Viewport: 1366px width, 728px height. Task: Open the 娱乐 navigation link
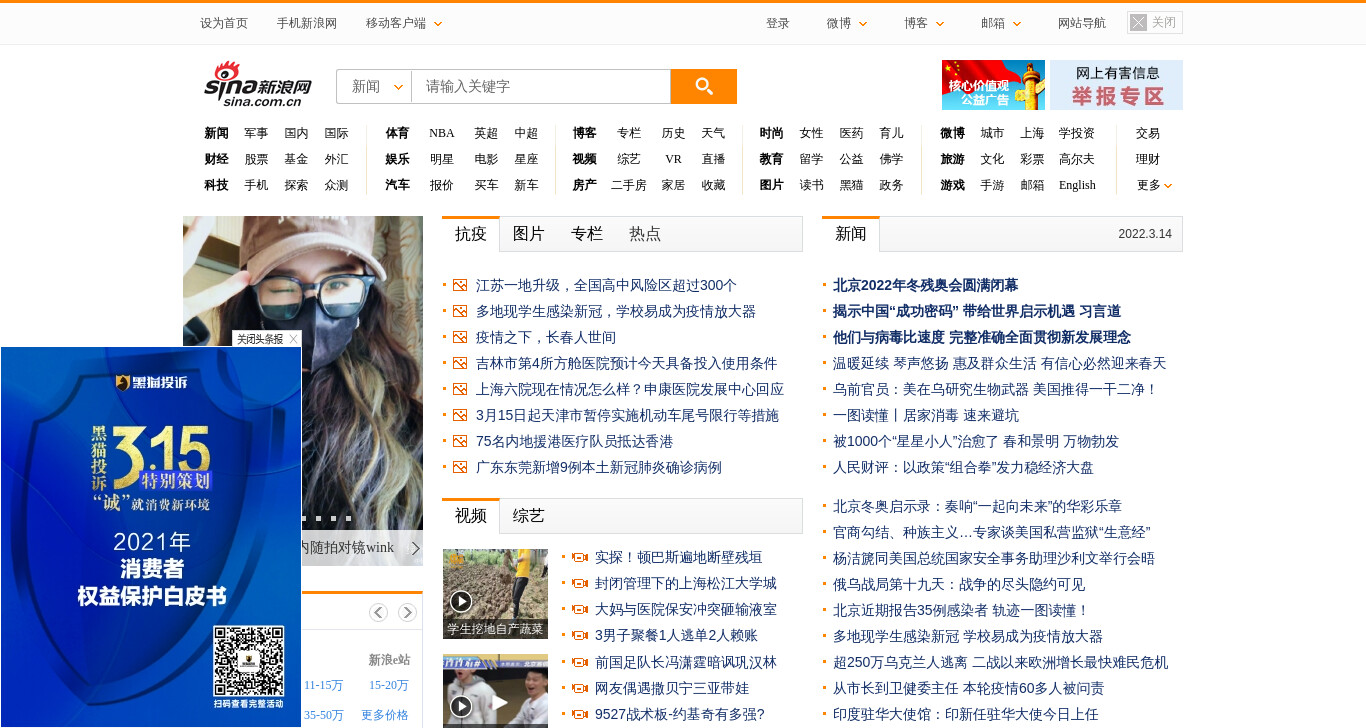pos(397,159)
